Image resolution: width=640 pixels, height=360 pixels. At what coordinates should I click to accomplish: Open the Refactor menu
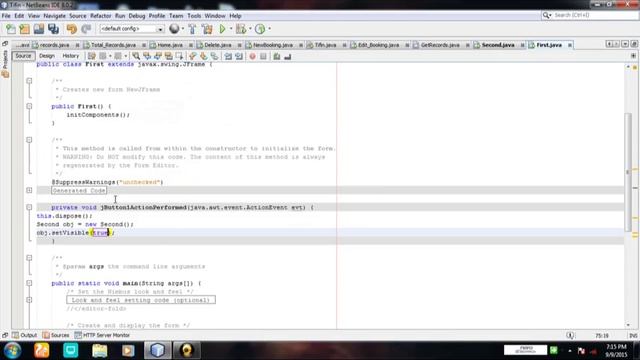click(x=100, y=16)
